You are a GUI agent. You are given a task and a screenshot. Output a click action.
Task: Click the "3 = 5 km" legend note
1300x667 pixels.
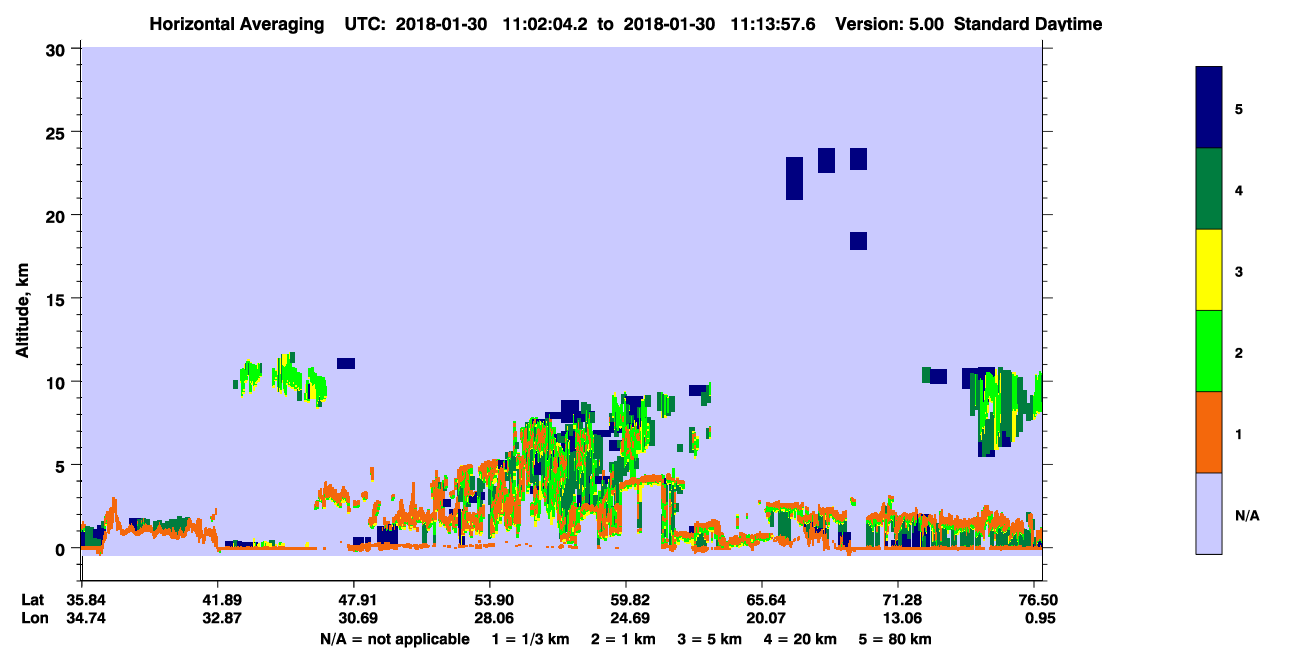tap(709, 639)
